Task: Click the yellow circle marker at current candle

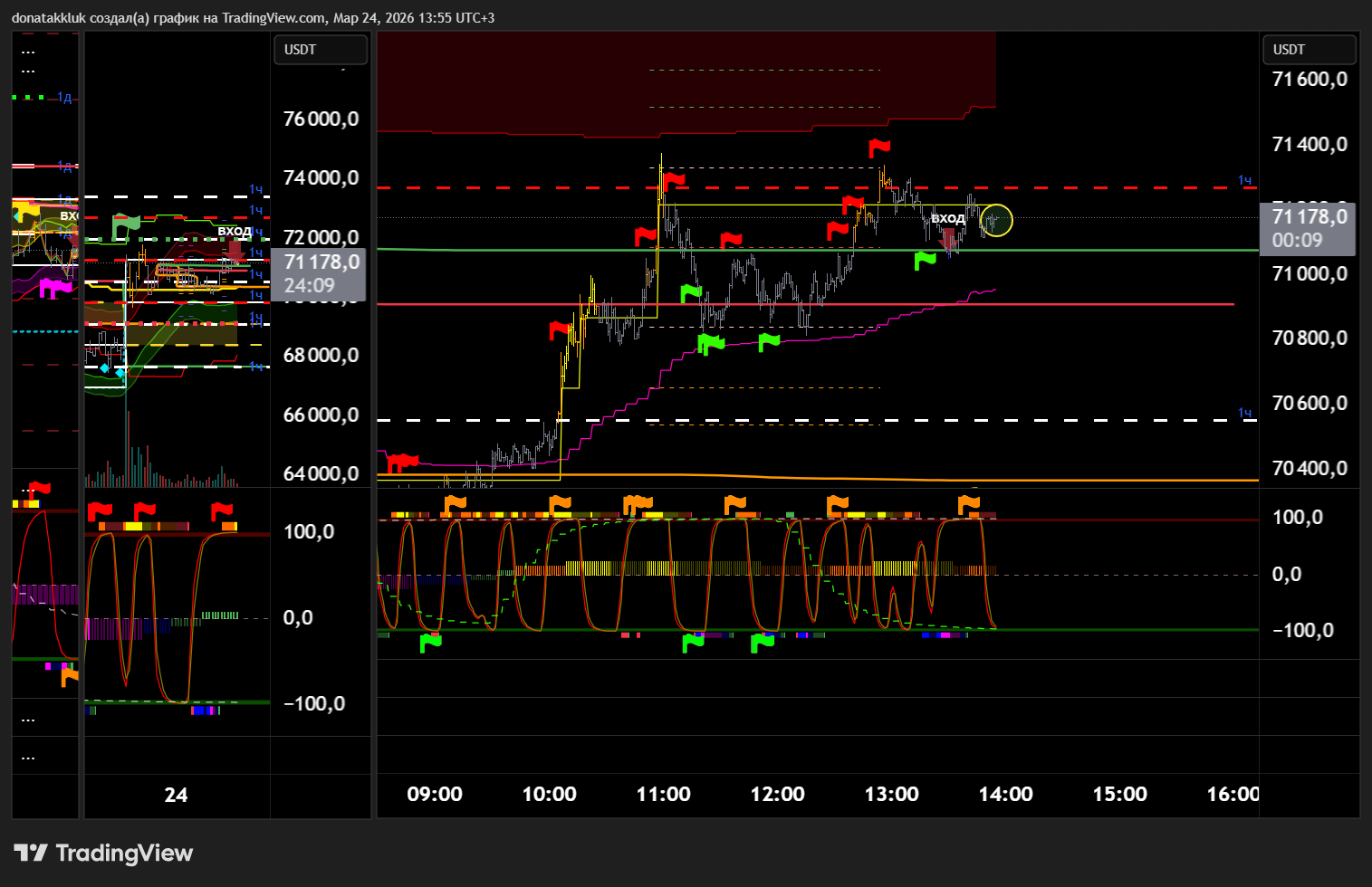Action: click(x=996, y=220)
